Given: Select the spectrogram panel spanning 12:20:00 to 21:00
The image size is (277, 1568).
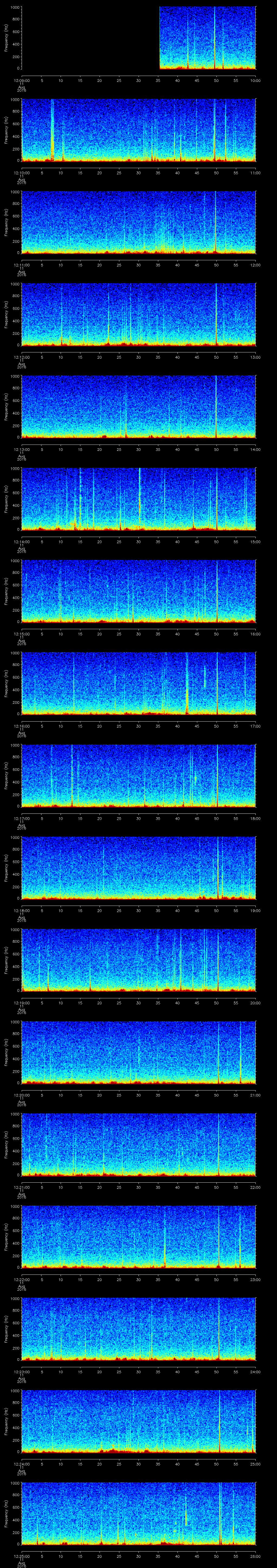Looking at the screenshot, I should point(138,1052).
